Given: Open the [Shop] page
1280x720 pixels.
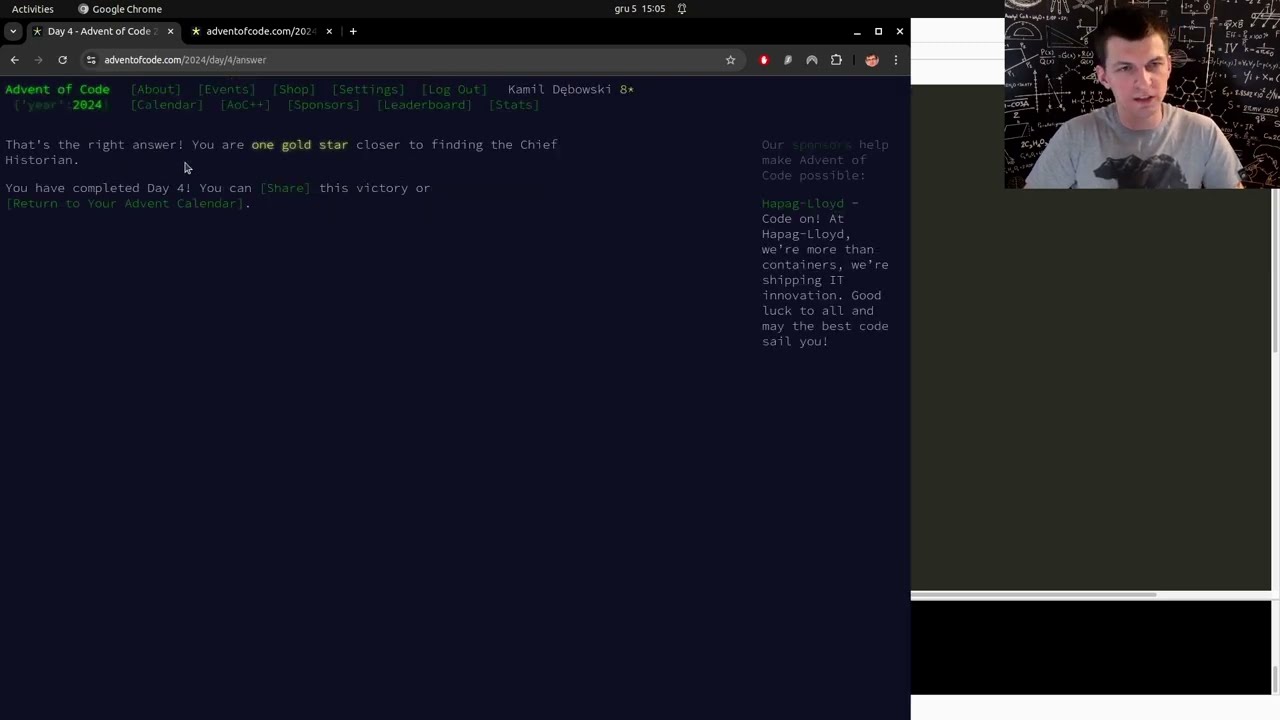Looking at the screenshot, I should (x=294, y=89).
